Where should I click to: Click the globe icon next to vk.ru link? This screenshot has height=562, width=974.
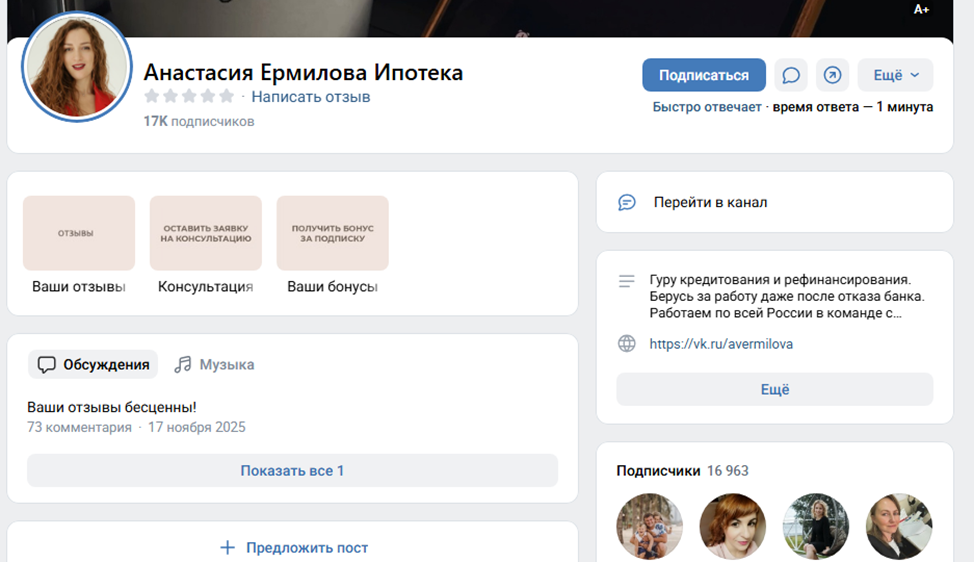point(627,343)
